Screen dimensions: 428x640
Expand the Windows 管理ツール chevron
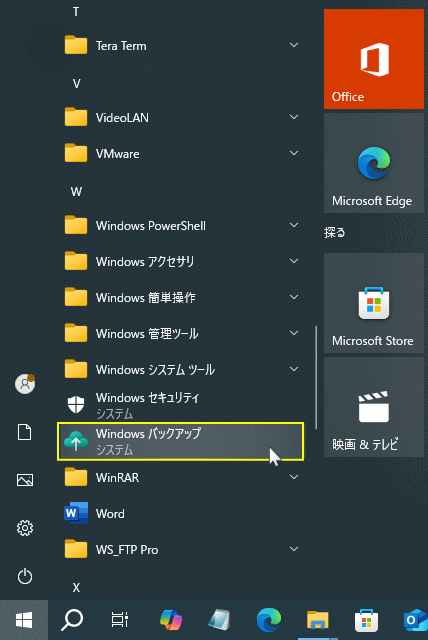pos(294,333)
